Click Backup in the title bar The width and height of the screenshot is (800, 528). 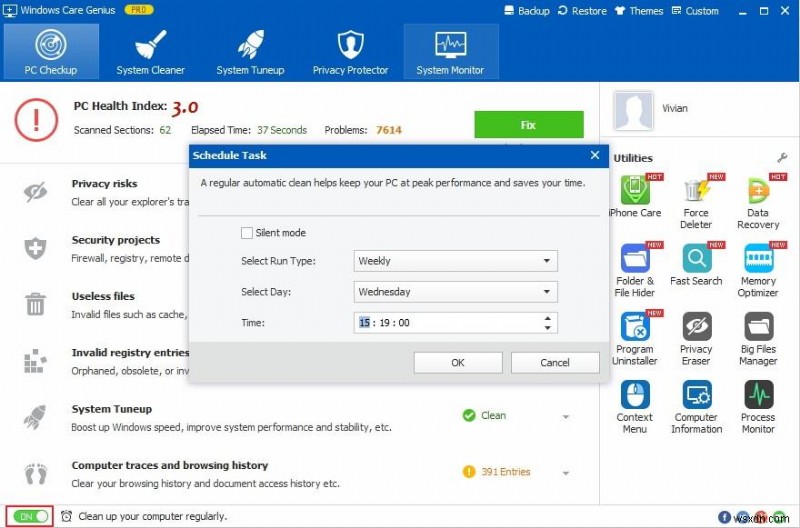pyautogui.click(x=527, y=11)
